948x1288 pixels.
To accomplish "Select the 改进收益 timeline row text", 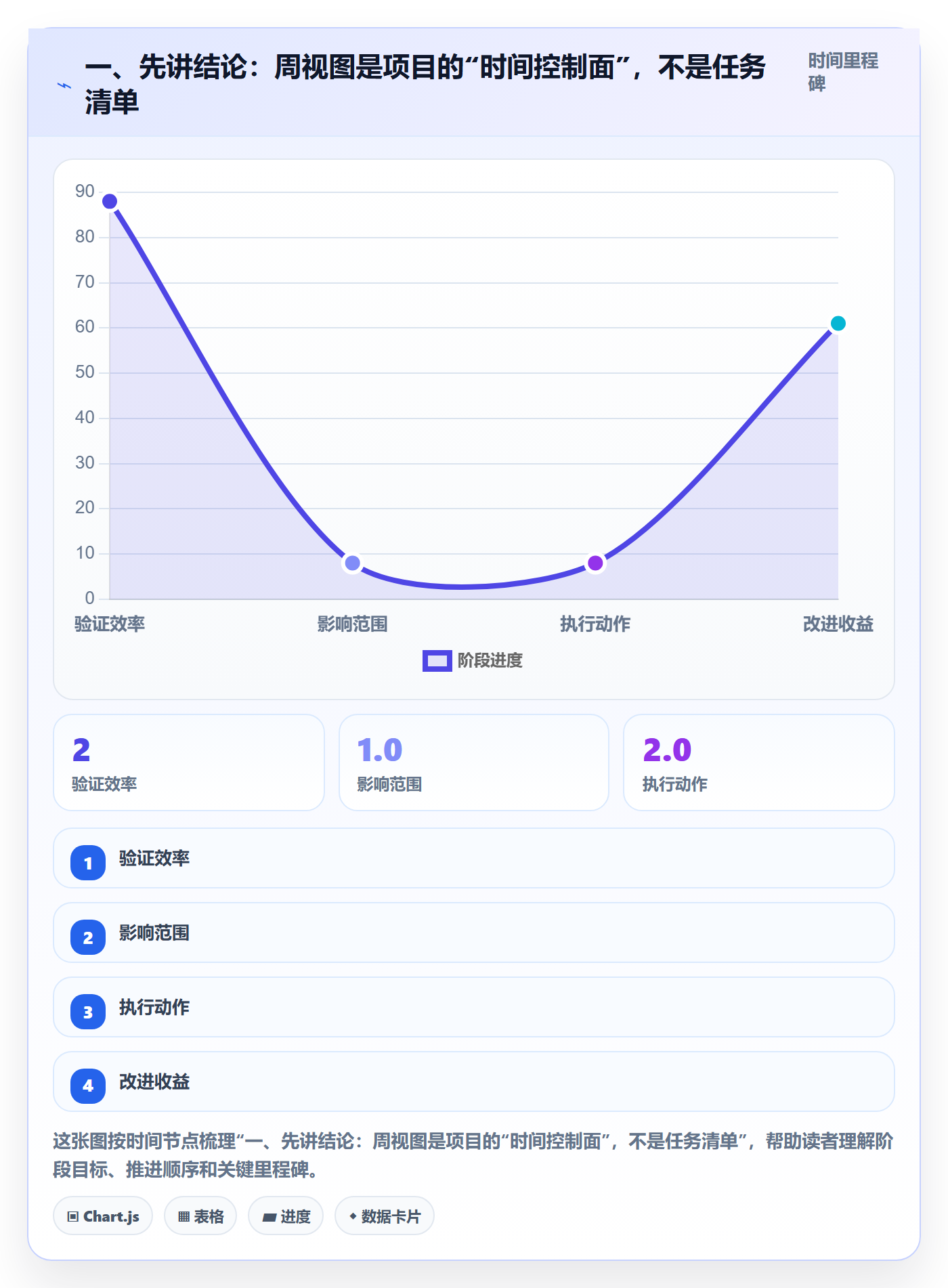I will pos(154,1081).
